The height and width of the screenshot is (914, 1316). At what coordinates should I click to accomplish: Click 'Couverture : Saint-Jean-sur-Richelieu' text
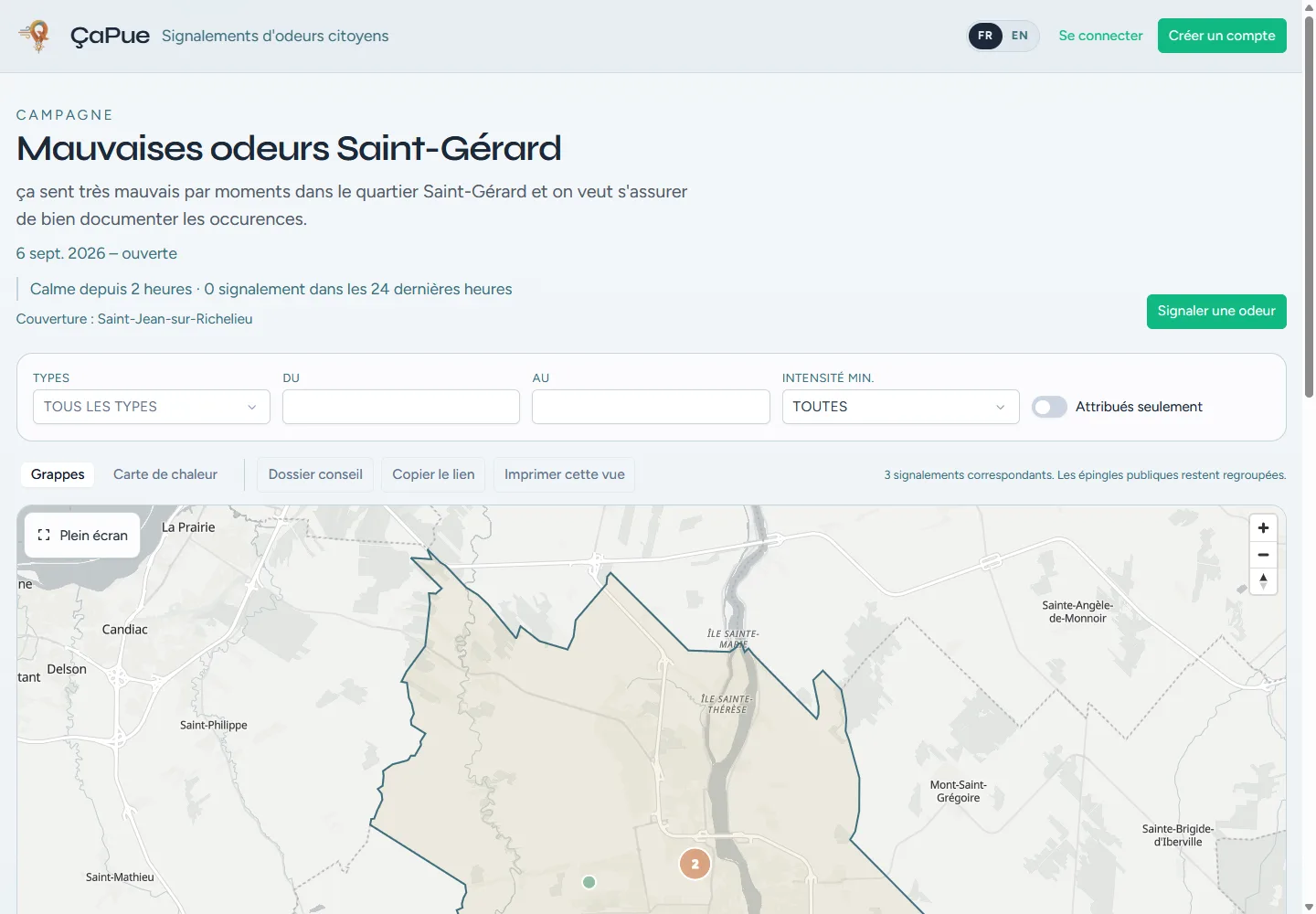(x=134, y=319)
